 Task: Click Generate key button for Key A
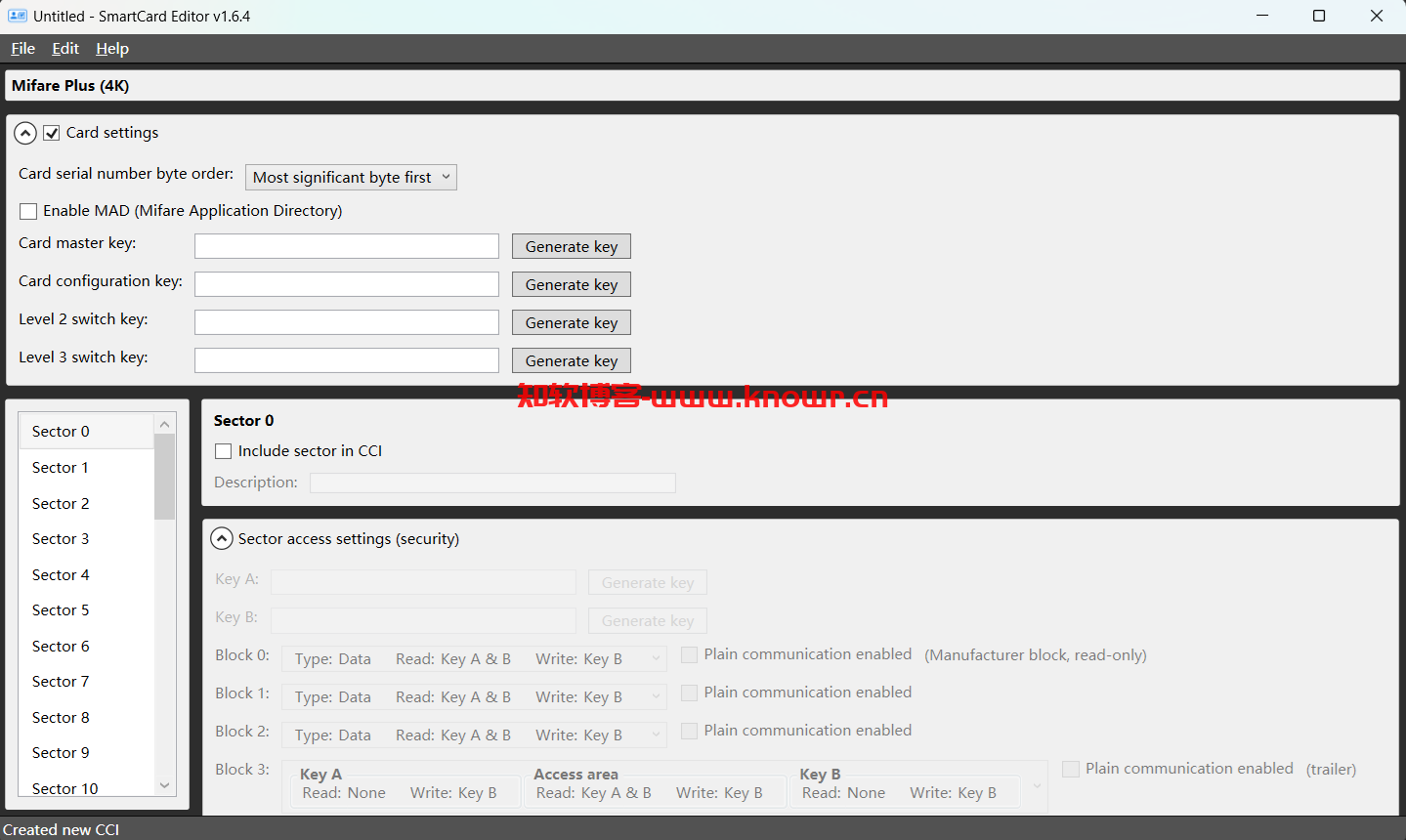click(x=648, y=583)
